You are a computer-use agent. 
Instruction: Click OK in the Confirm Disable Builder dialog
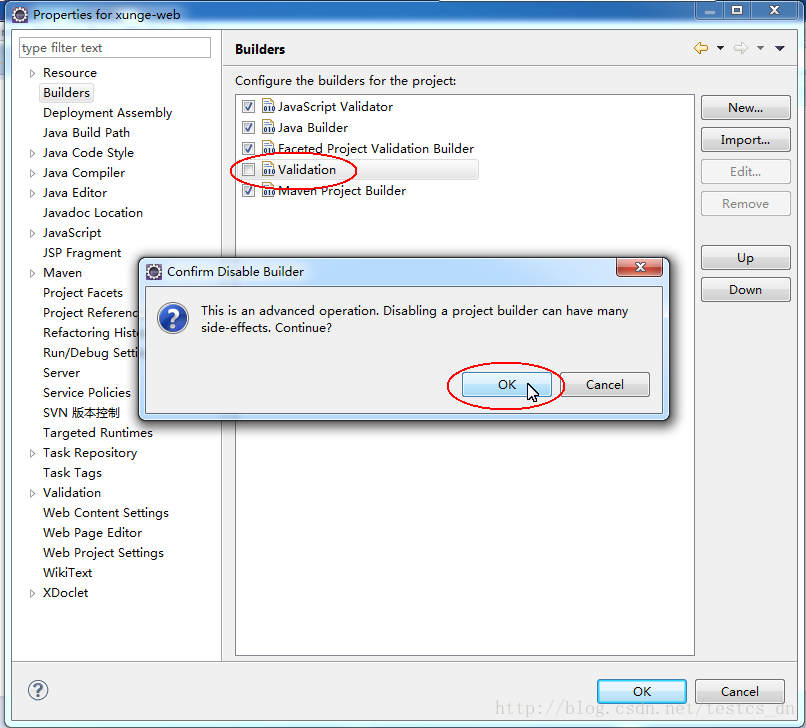point(507,385)
